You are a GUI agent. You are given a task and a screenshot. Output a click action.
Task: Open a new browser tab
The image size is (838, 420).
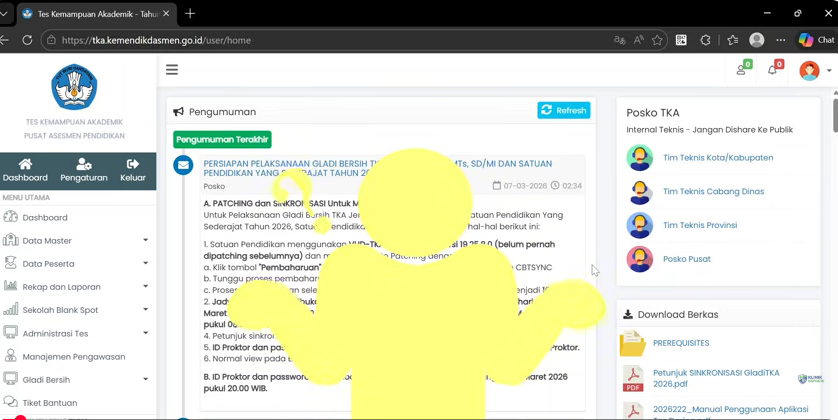tap(190, 14)
